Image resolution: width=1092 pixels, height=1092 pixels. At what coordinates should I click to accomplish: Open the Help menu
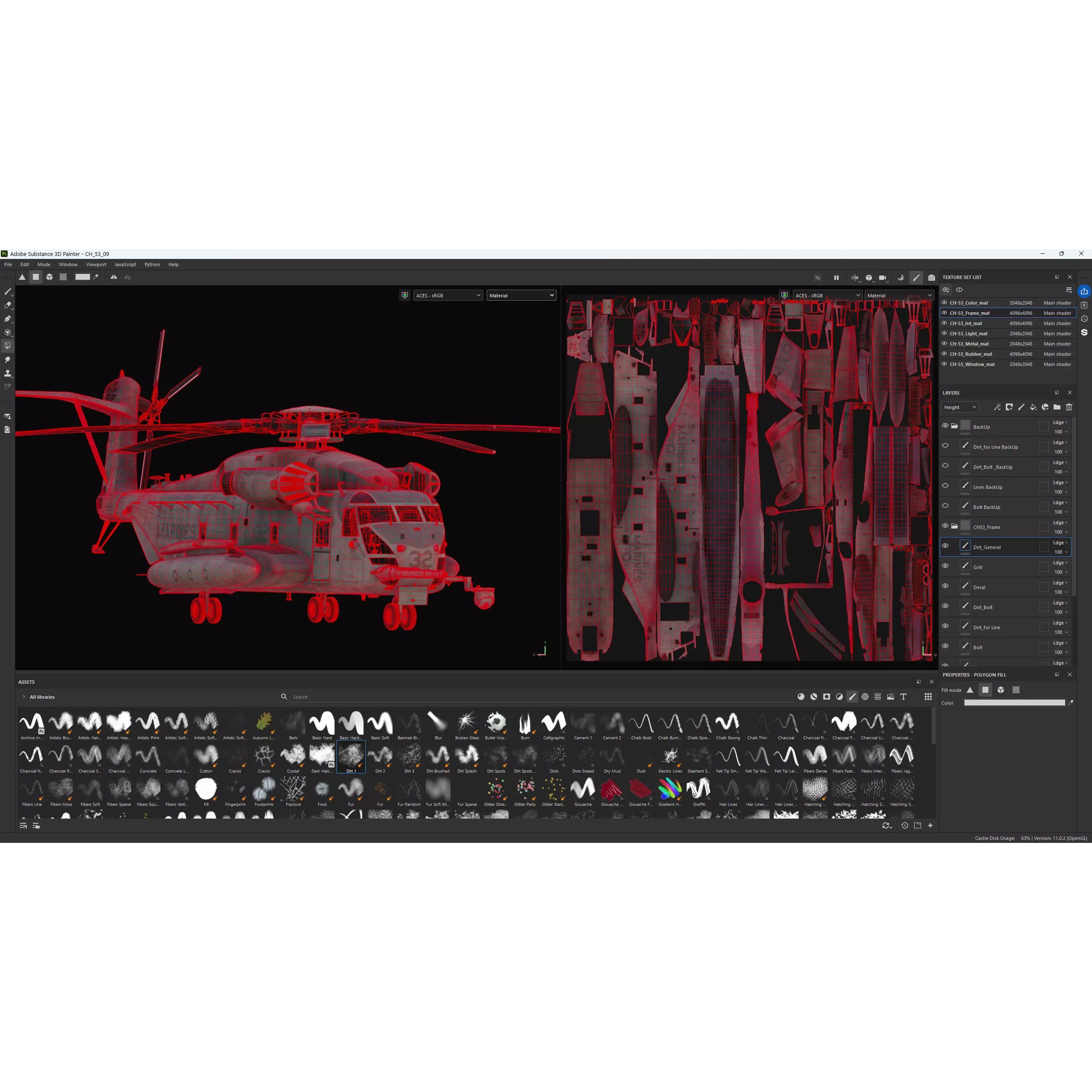pyautogui.click(x=174, y=264)
